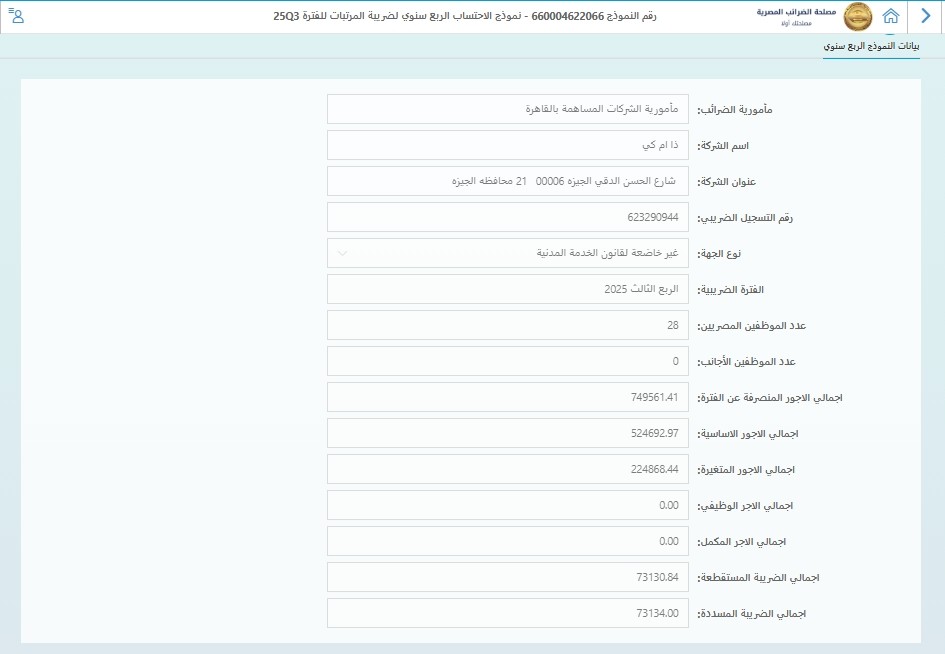Click the label اجمالي الاجر الوظيفي
Screen dimensions: 945x654
pos(745,506)
